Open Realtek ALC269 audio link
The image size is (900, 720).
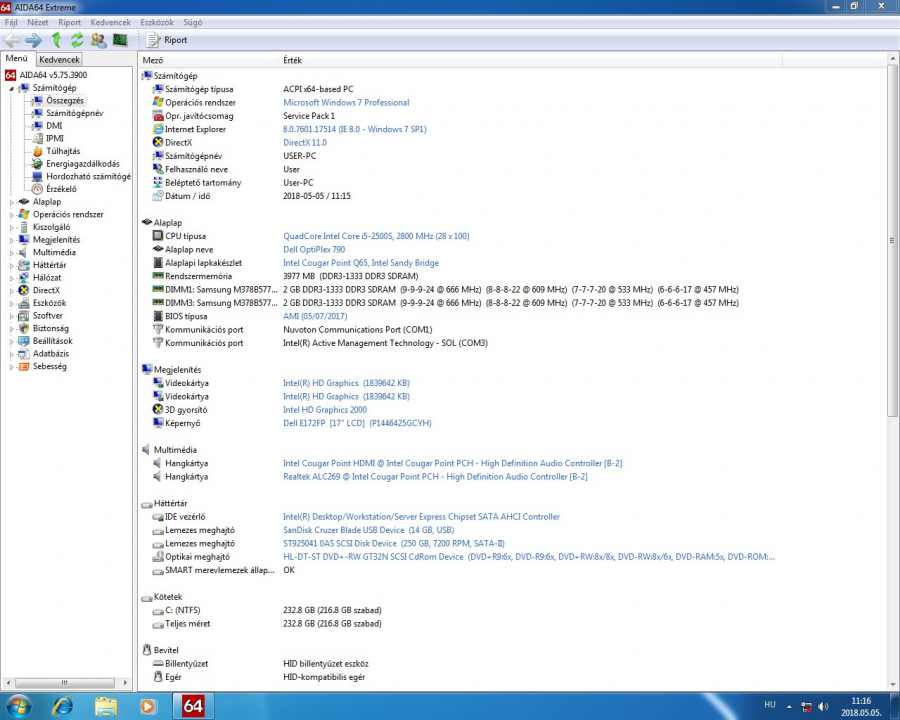(435, 477)
